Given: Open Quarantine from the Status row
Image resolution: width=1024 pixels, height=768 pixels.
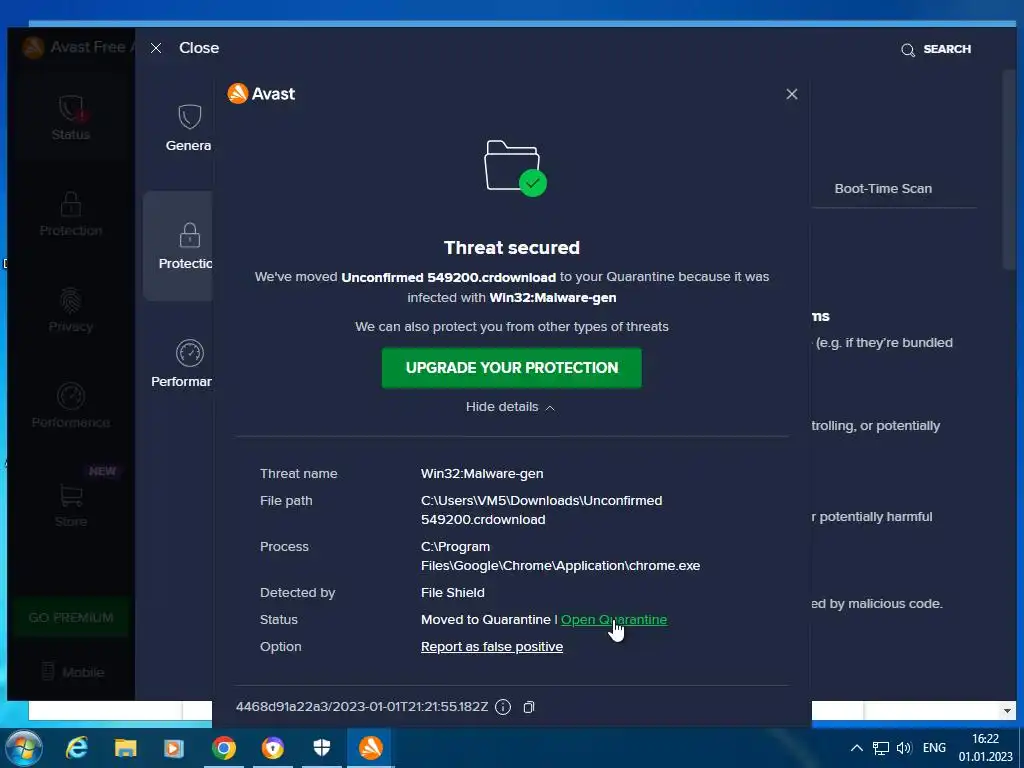Looking at the screenshot, I should 614,619.
